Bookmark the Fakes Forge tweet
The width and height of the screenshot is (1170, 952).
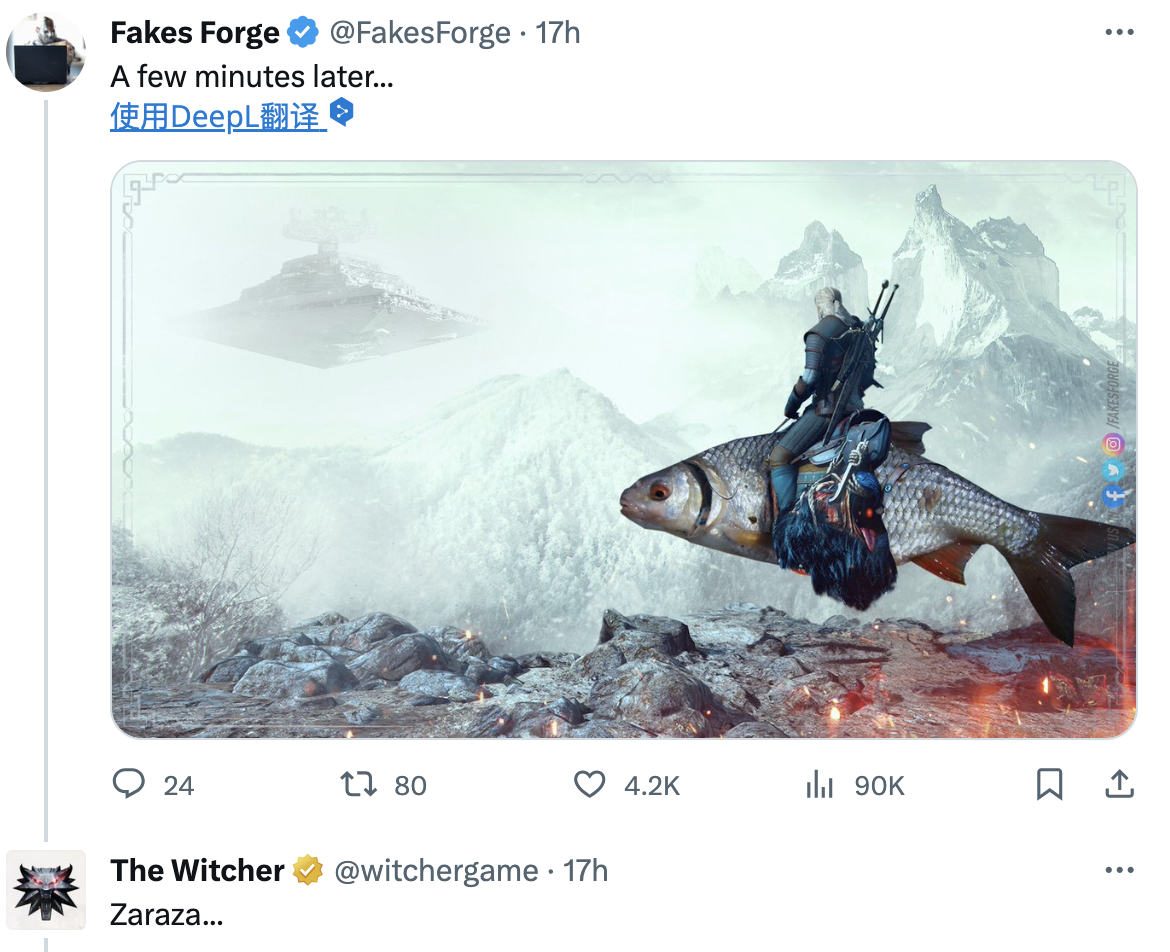1049,785
